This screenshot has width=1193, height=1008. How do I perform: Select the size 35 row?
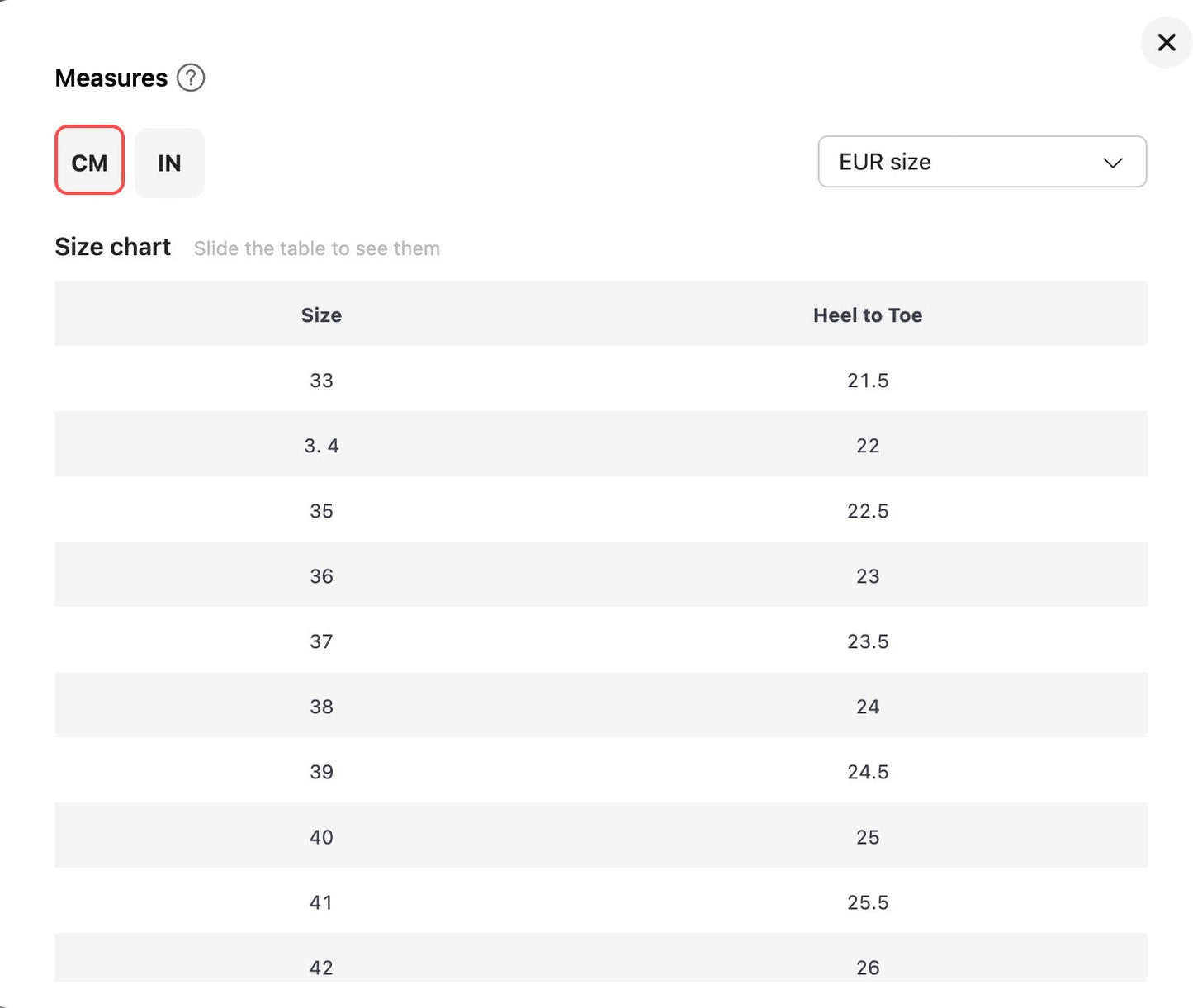pyautogui.click(x=321, y=511)
